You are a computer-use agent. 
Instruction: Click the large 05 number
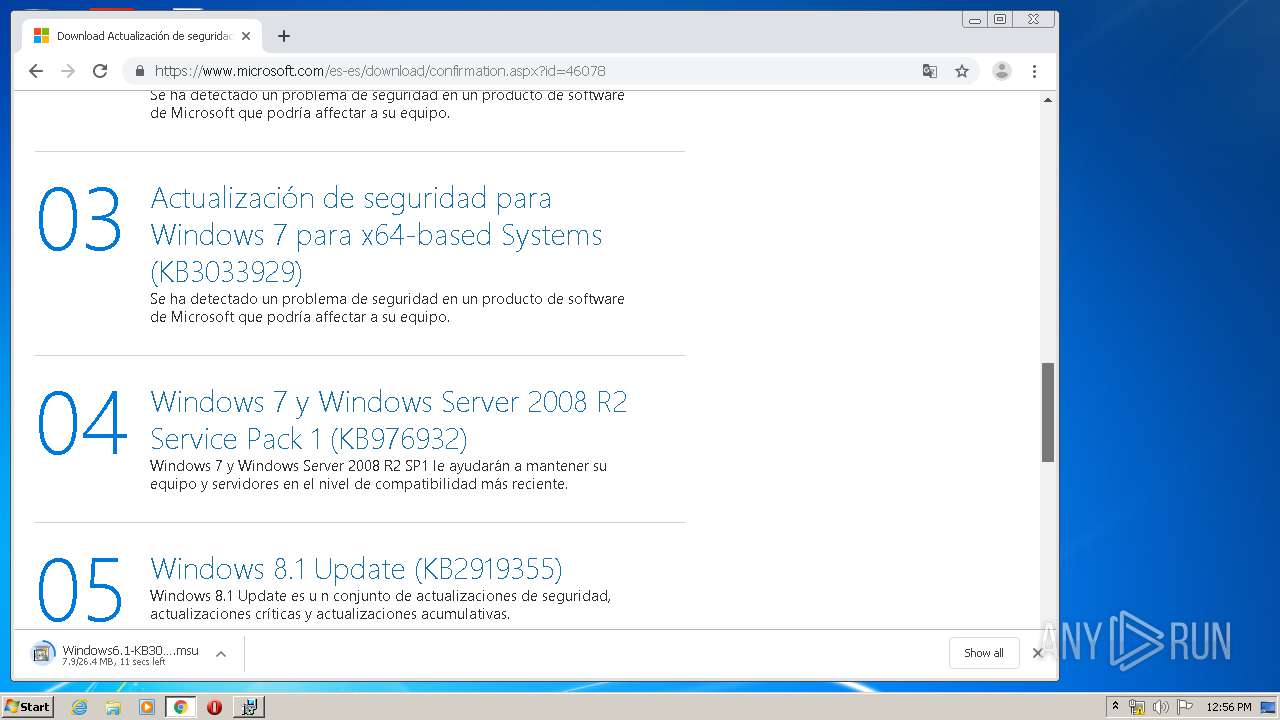click(80, 590)
